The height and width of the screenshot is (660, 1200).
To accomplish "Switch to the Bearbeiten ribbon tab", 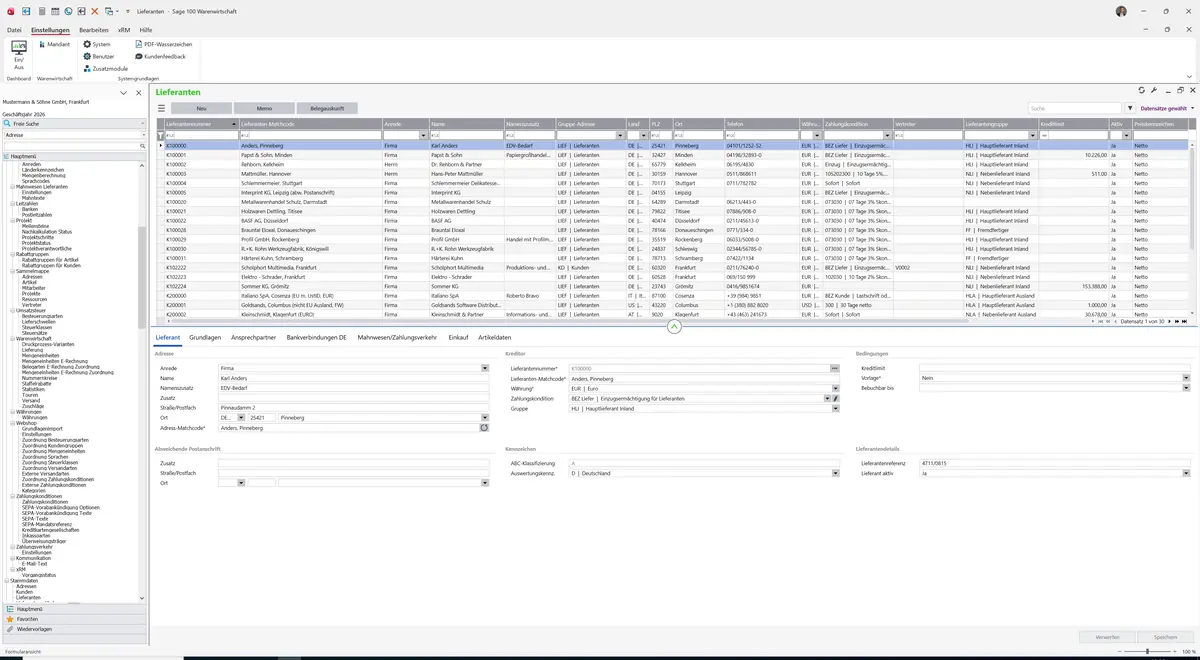I will point(94,30).
